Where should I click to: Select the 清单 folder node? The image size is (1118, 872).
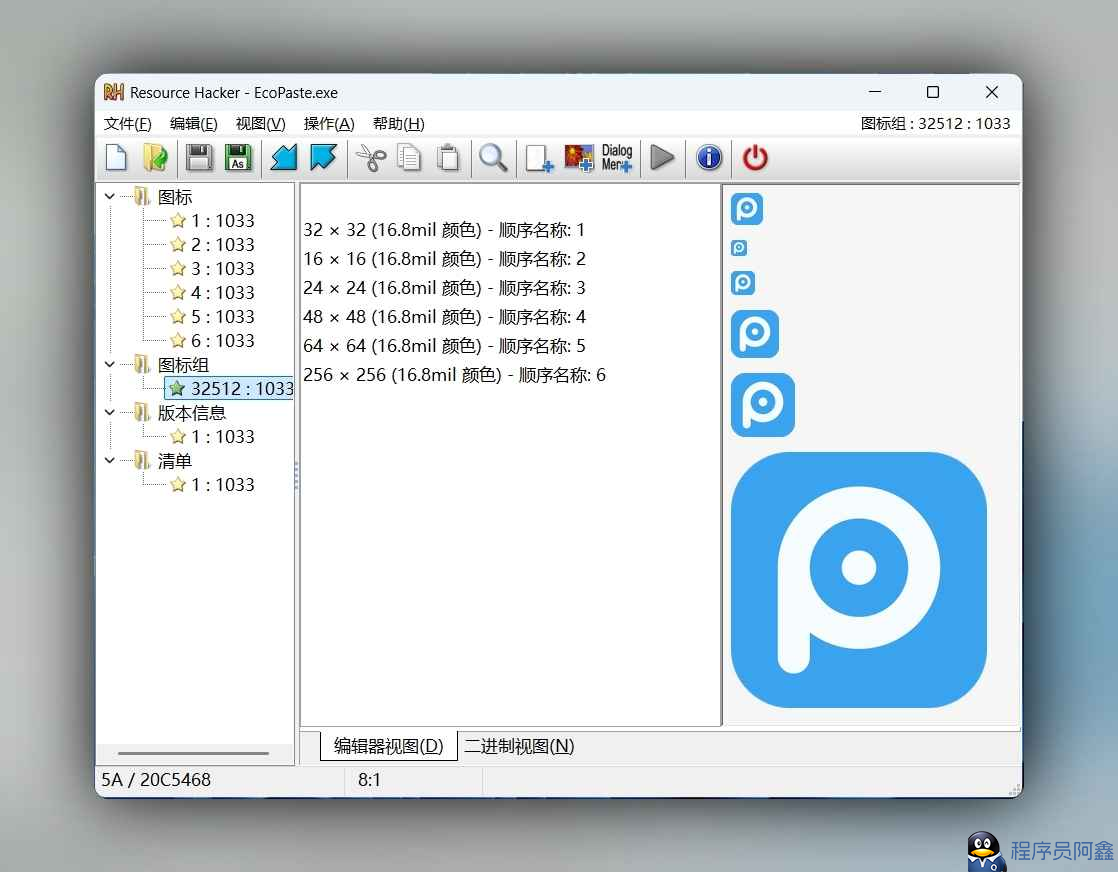[x=175, y=461]
